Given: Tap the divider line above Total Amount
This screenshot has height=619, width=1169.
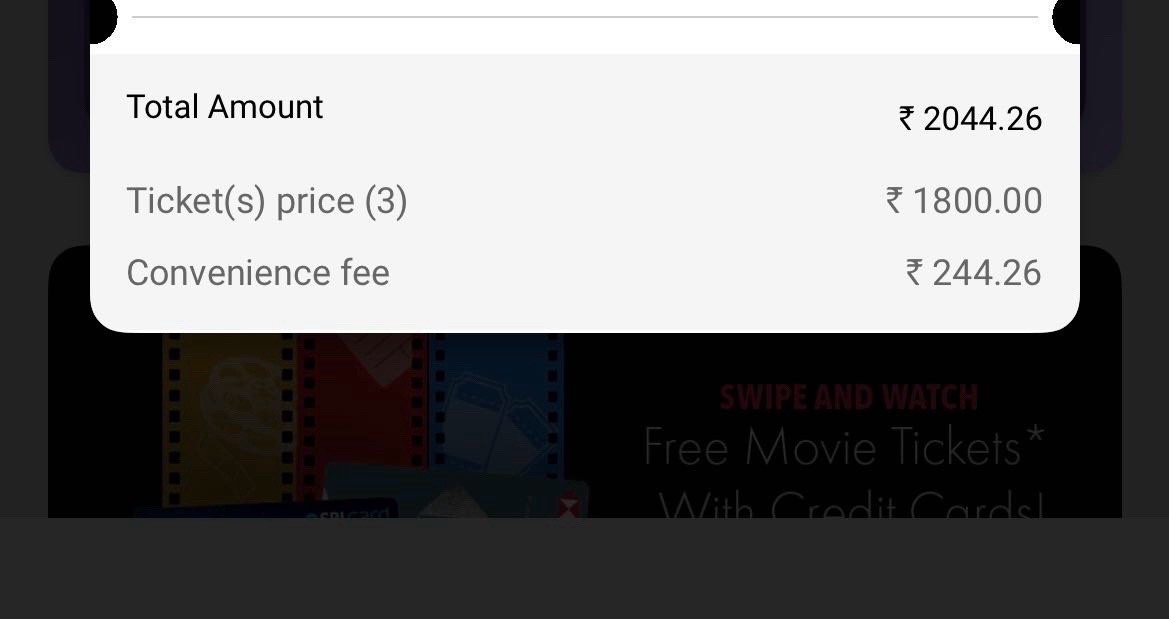Looking at the screenshot, I should [585, 17].
